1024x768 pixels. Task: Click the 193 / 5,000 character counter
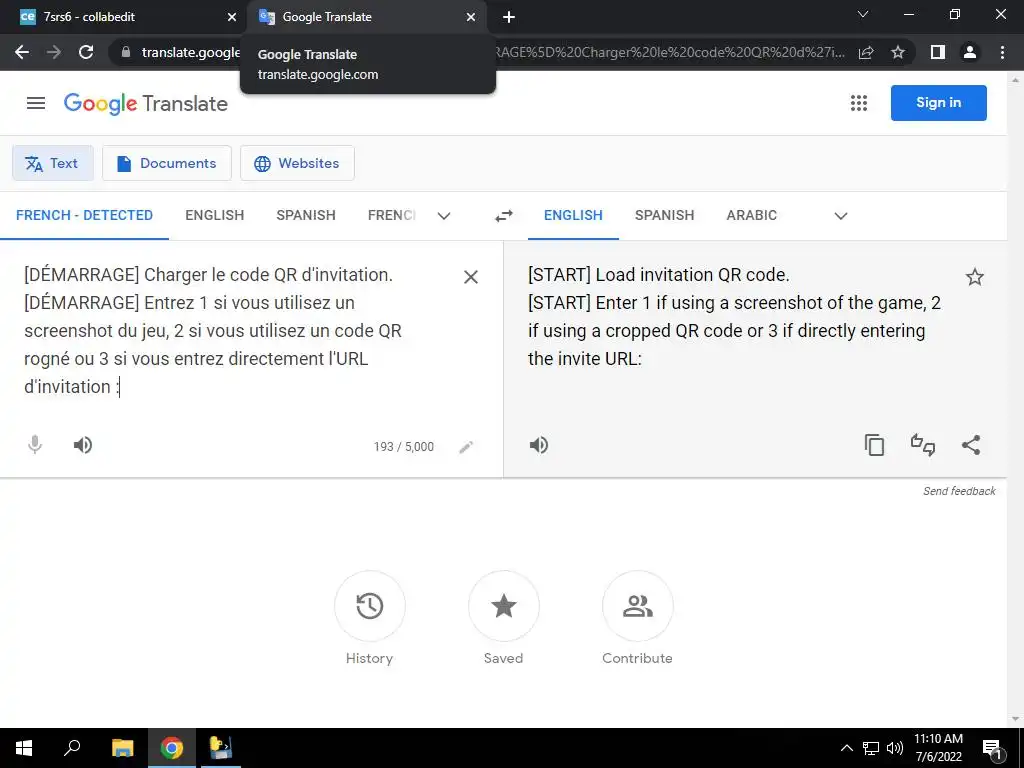click(404, 447)
